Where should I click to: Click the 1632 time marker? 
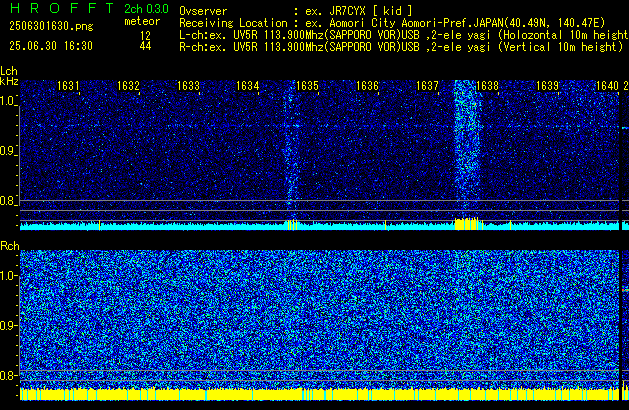point(128,86)
